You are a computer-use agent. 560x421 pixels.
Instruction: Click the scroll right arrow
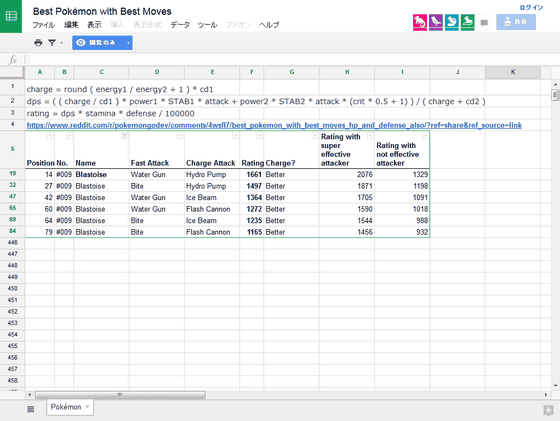pyautogui.click(x=546, y=395)
